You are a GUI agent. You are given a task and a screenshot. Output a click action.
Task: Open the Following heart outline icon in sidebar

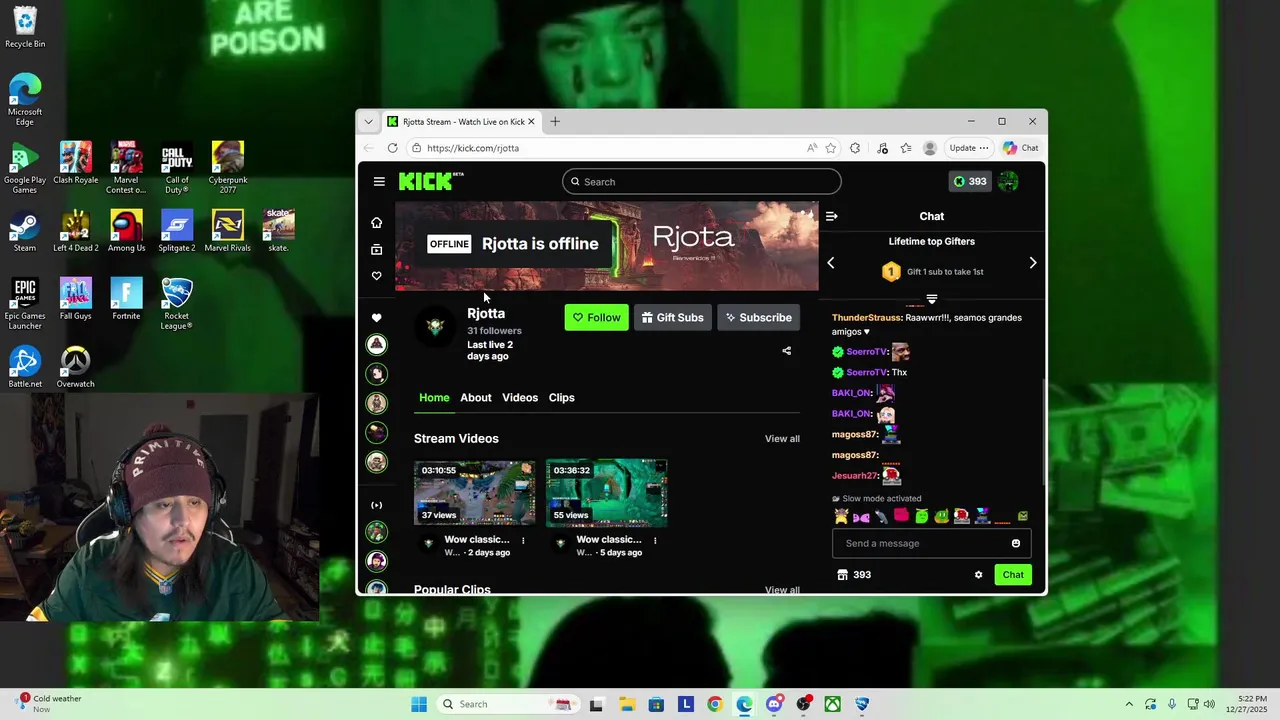pyautogui.click(x=376, y=276)
